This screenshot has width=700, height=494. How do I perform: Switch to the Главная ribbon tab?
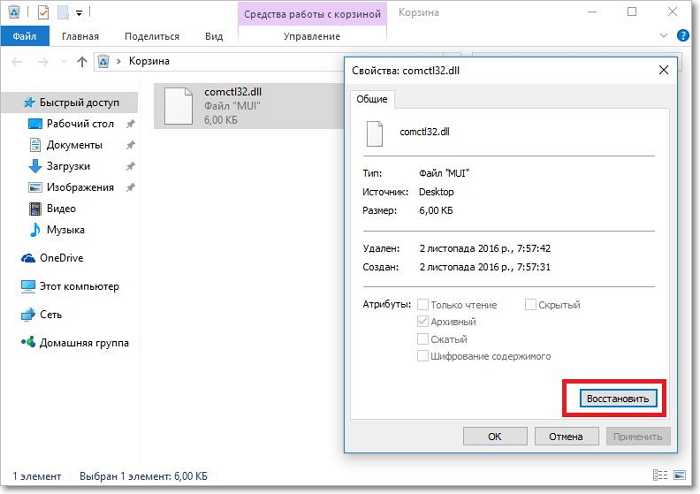click(80, 36)
